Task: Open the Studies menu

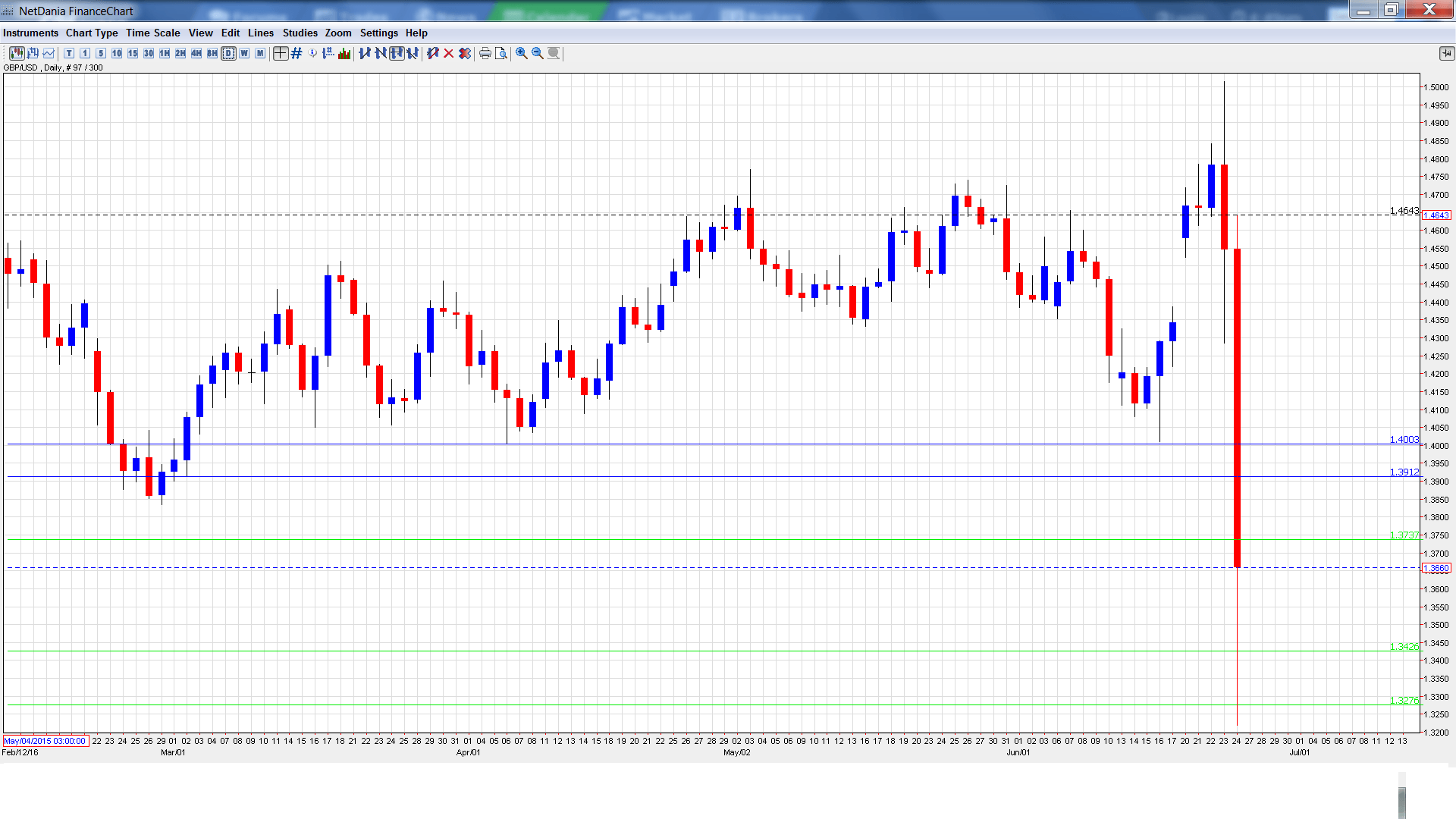Action: [x=300, y=33]
